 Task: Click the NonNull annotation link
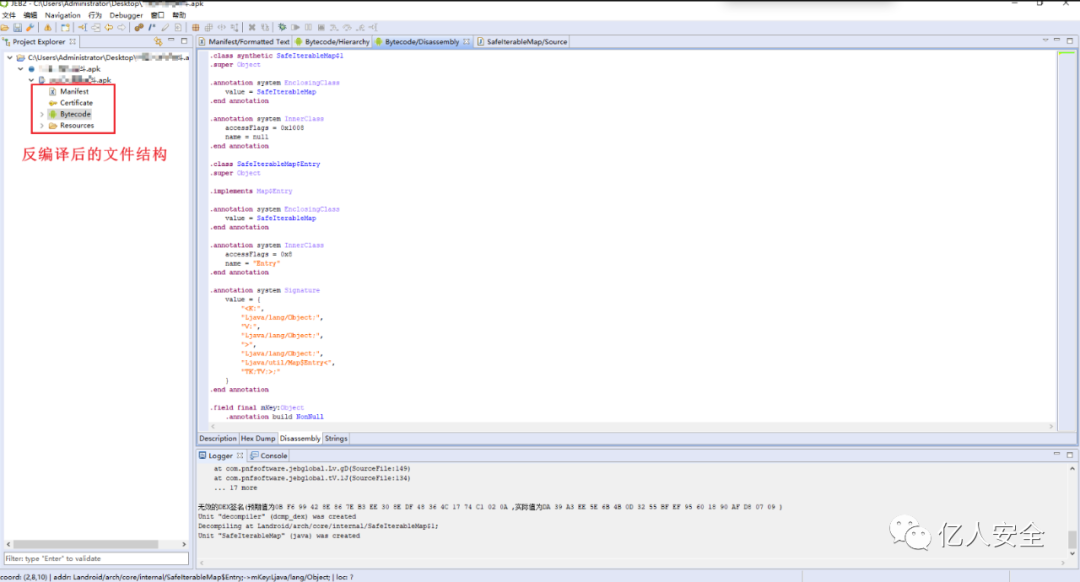click(x=309, y=417)
